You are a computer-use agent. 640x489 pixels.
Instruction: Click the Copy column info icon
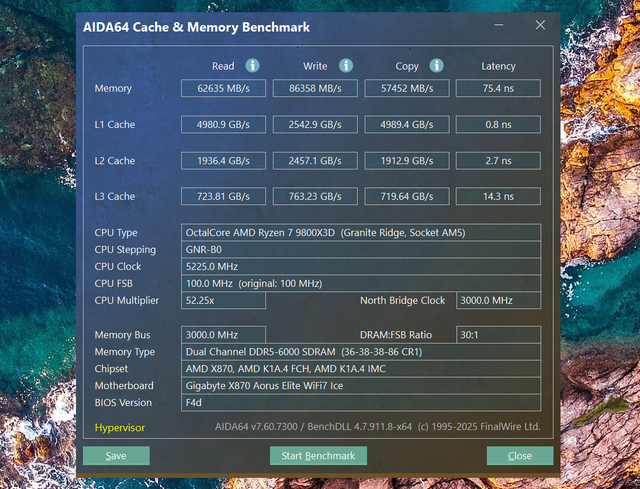point(436,66)
